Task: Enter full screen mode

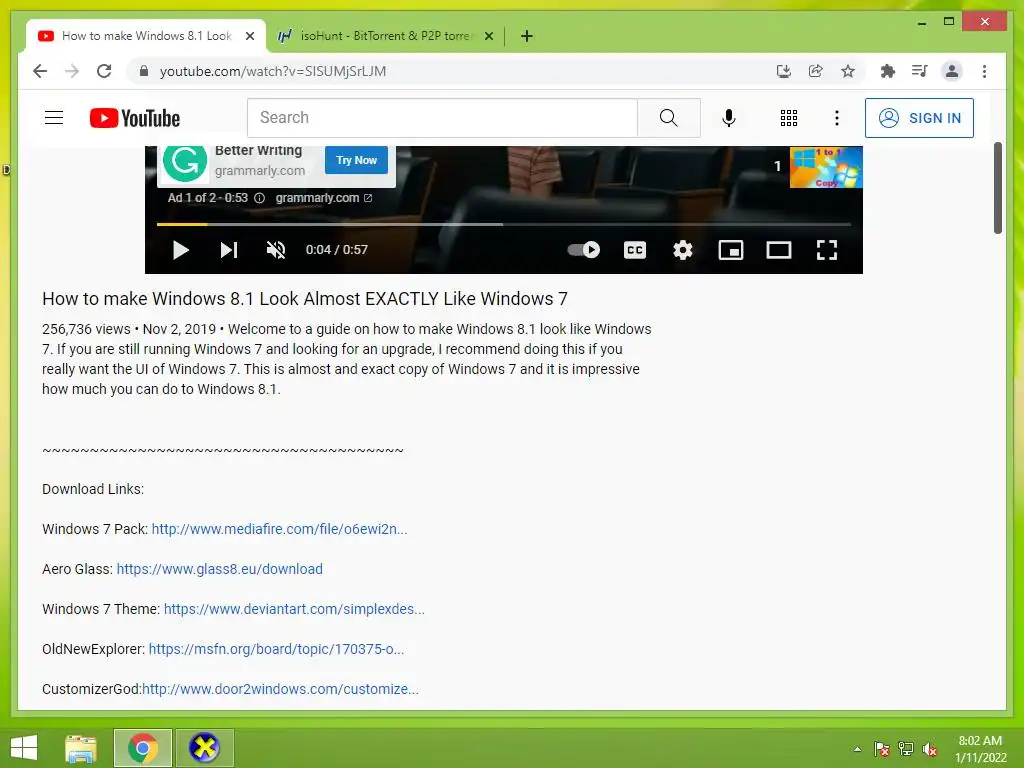Action: (827, 250)
